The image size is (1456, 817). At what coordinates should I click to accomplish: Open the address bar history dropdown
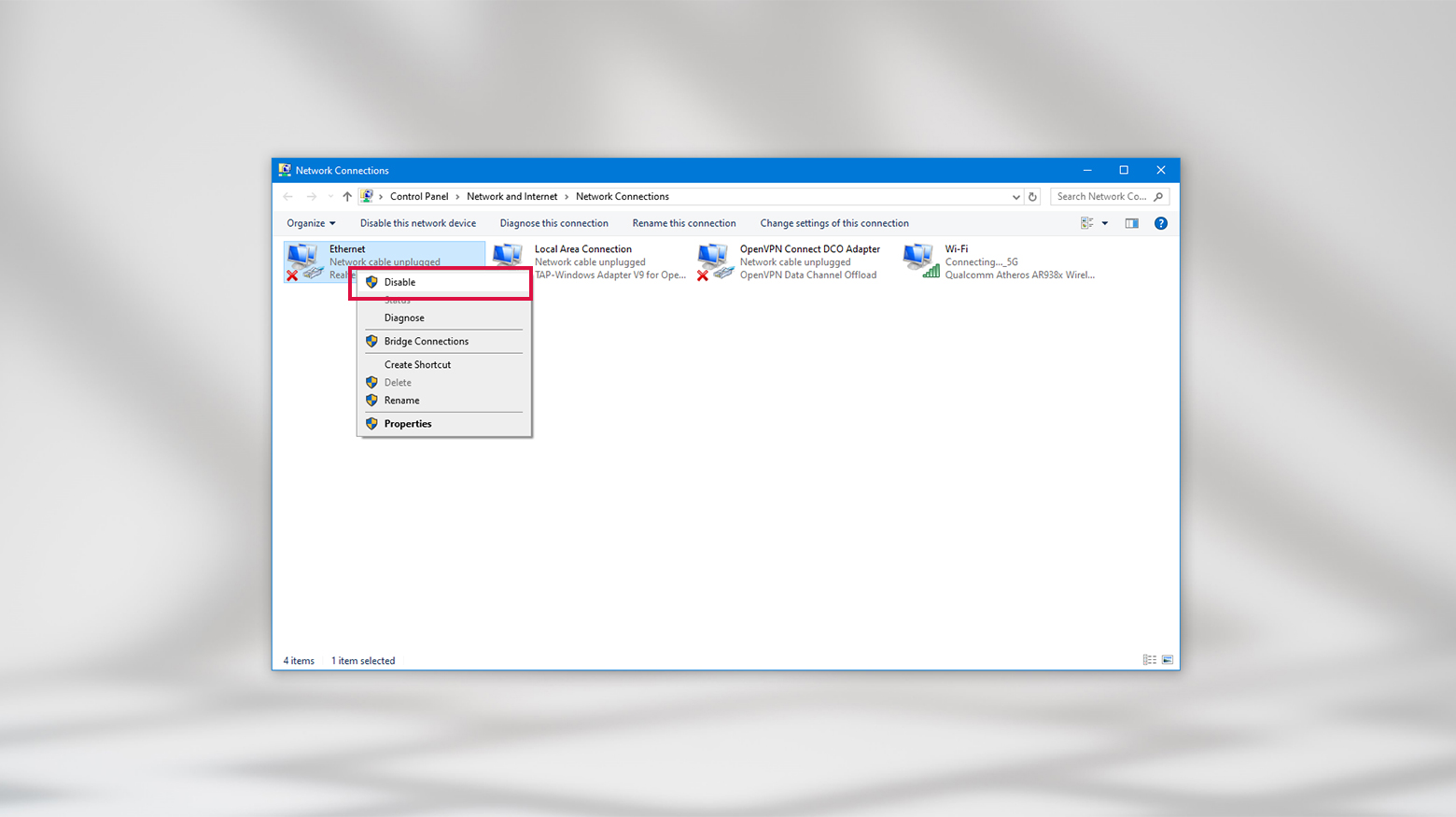tap(1015, 196)
